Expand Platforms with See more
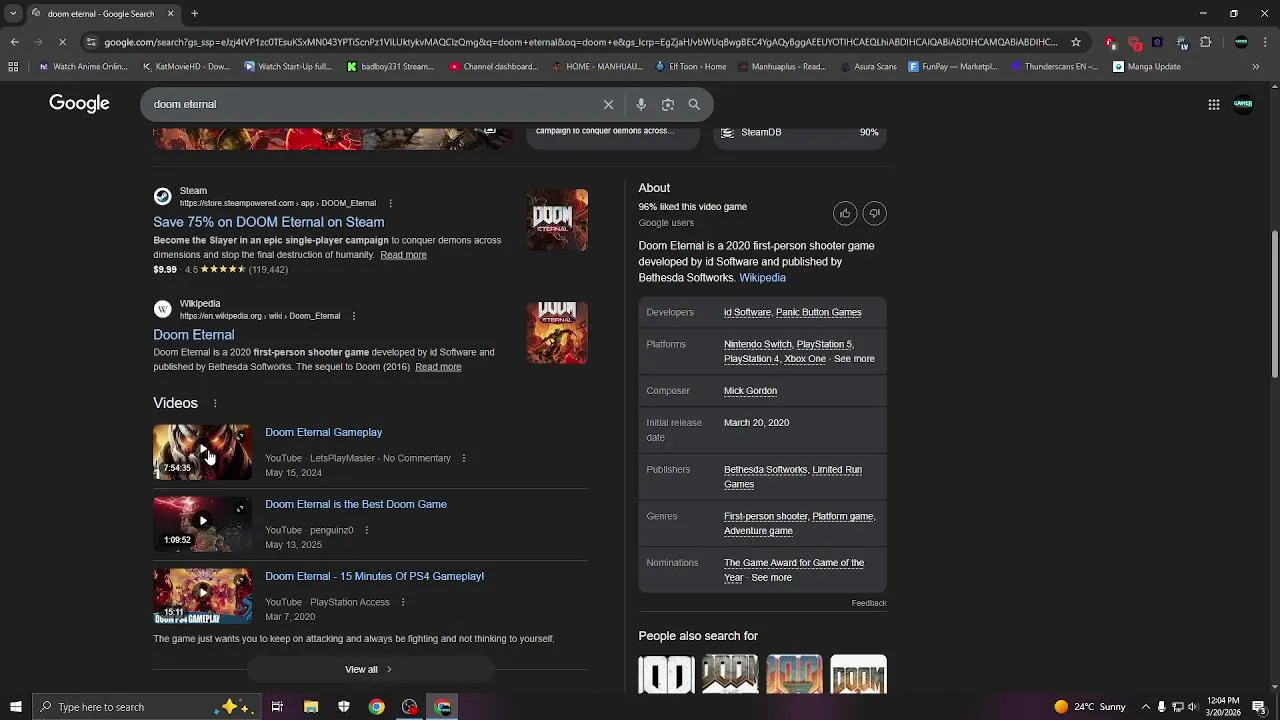The width and height of the screenshot is (1280, 720). (x=854, y=359)
